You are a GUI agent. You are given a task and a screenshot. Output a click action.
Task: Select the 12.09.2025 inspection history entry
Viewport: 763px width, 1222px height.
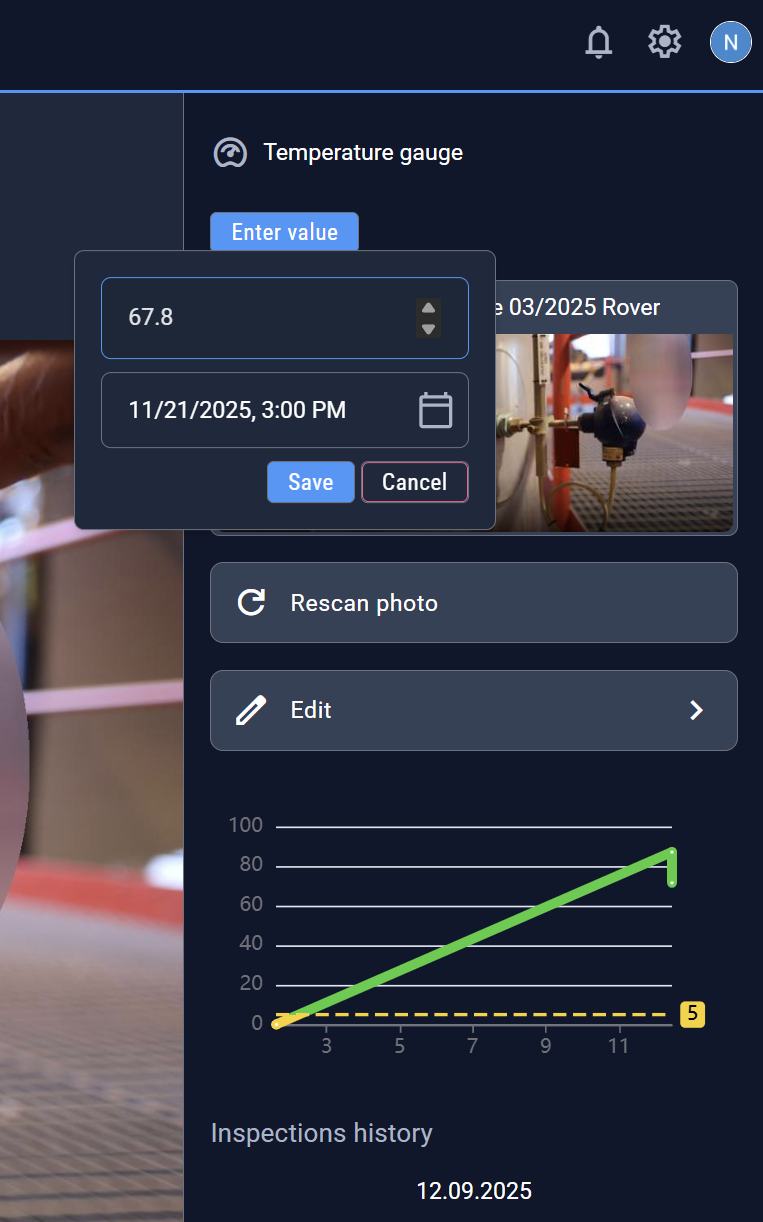coord(474,1191)
